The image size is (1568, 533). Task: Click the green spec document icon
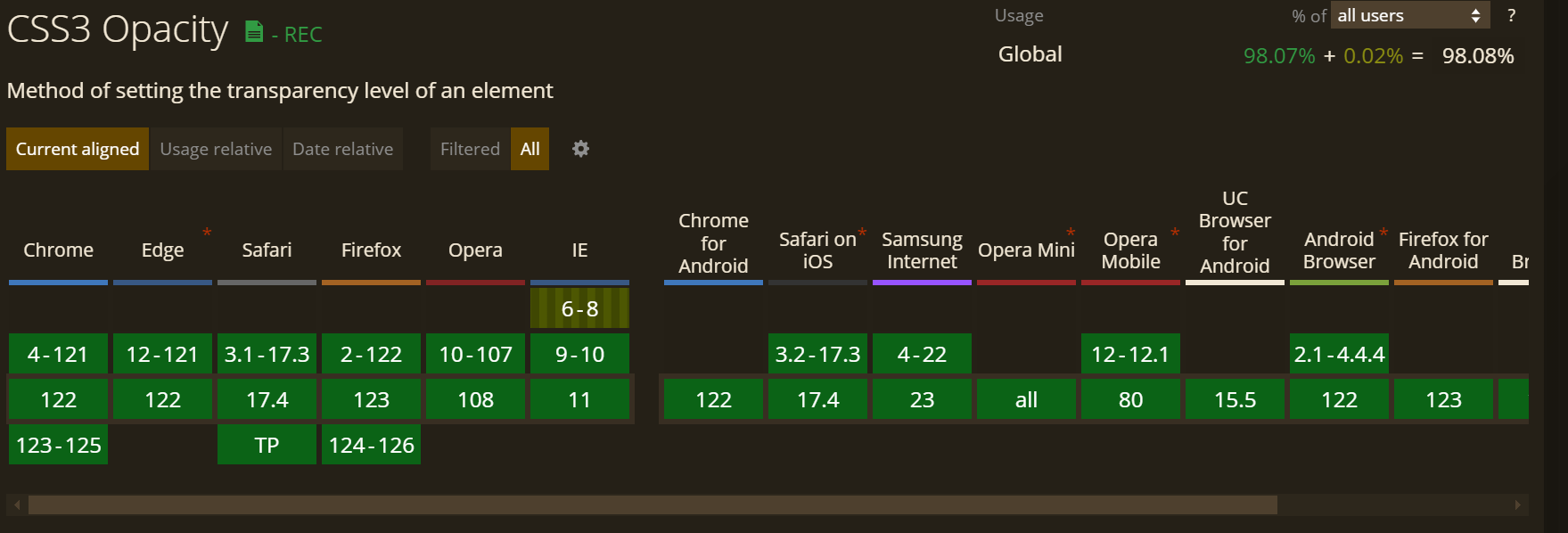[254, 32]
